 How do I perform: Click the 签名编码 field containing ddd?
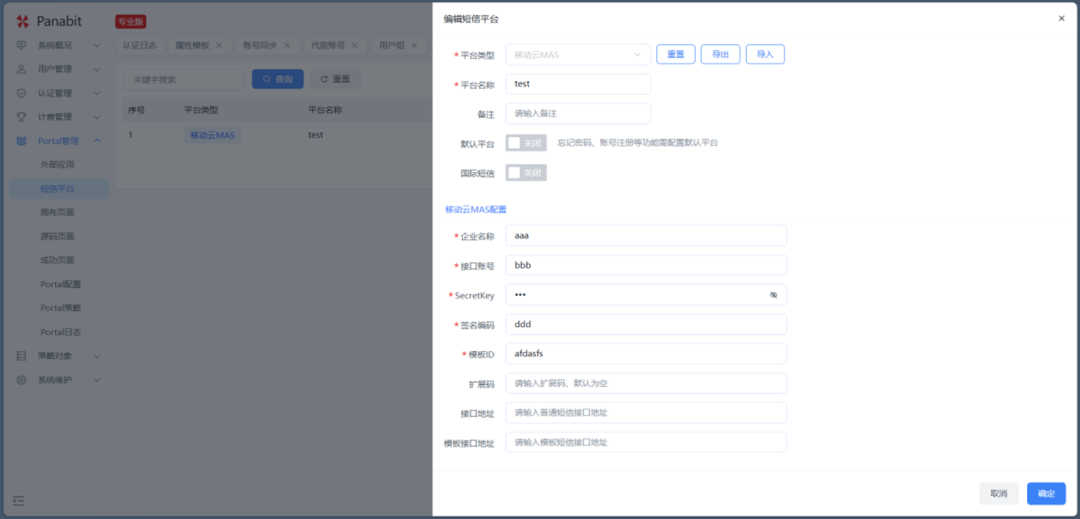coord(646,324)
